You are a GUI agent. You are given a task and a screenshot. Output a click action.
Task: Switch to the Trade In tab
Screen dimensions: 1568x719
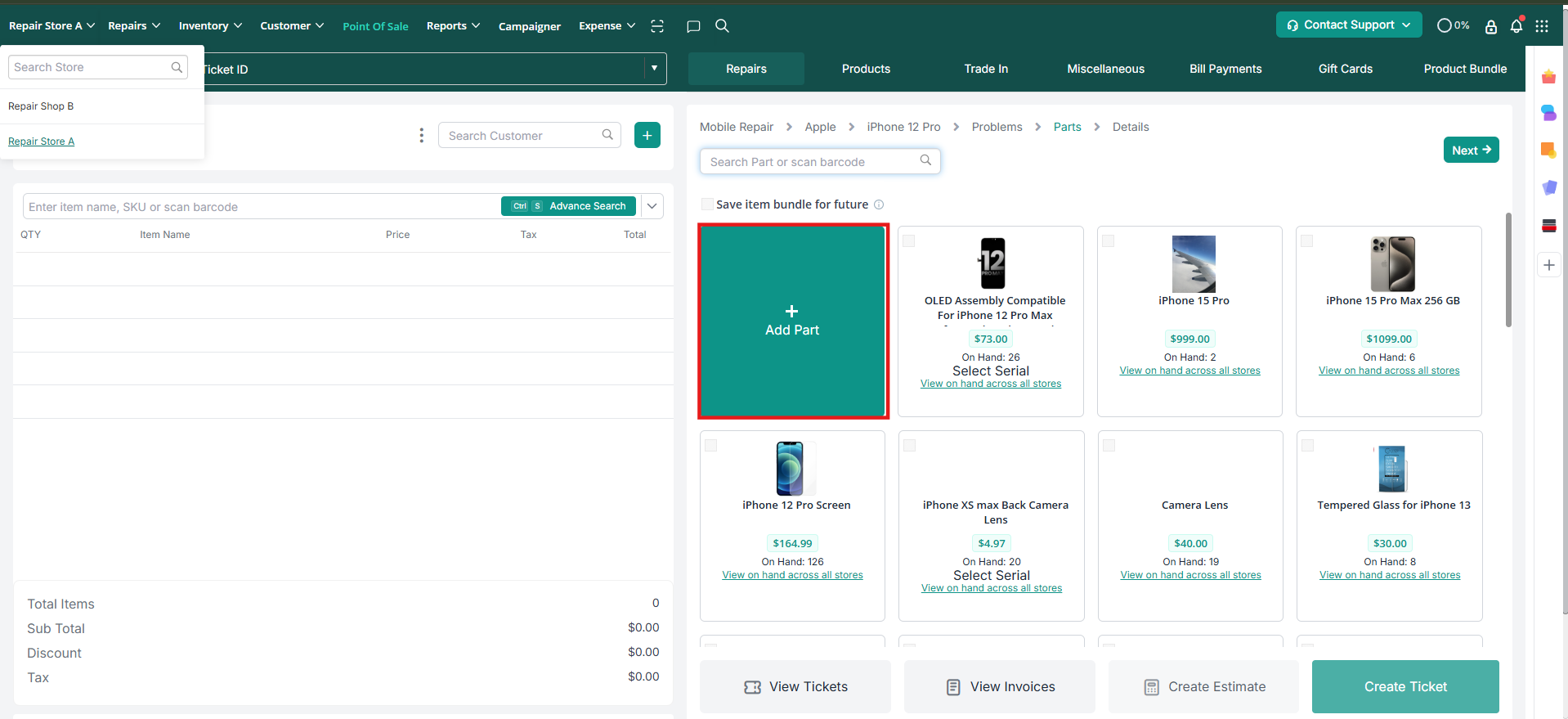click(x=986, y=69)
